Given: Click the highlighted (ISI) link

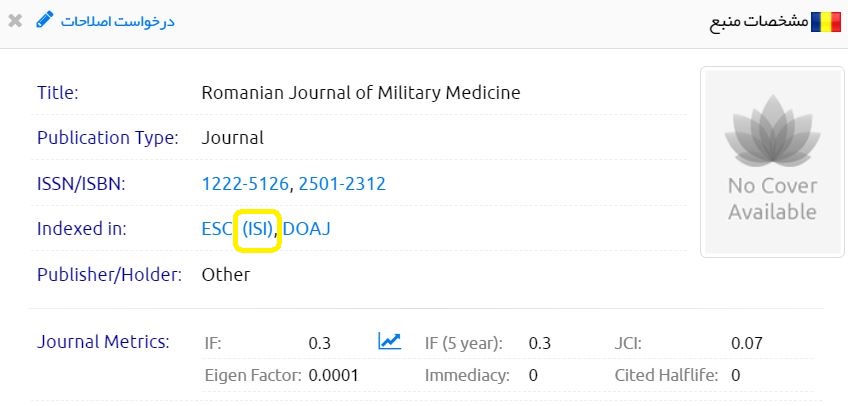Looking at the screenshot, I should [x=258, y=229].
